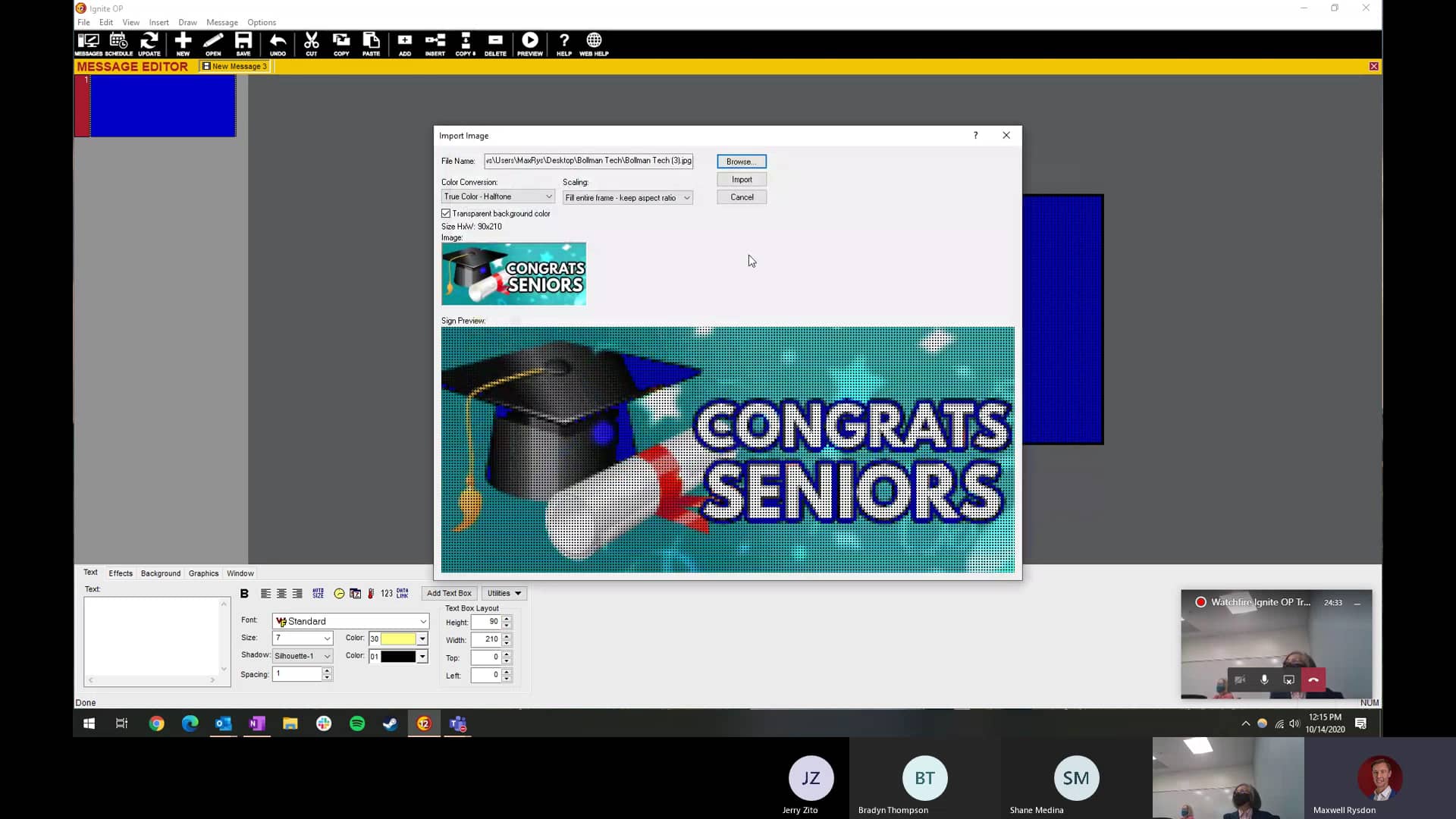
Task: Insert temperature using thermometer icon
Action: pos(371,594)
